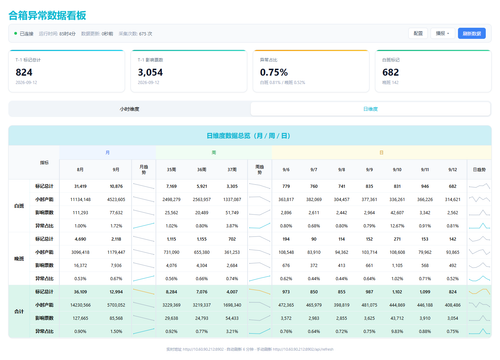Switch to the 小时维度 tab

[x=130, y=109]
